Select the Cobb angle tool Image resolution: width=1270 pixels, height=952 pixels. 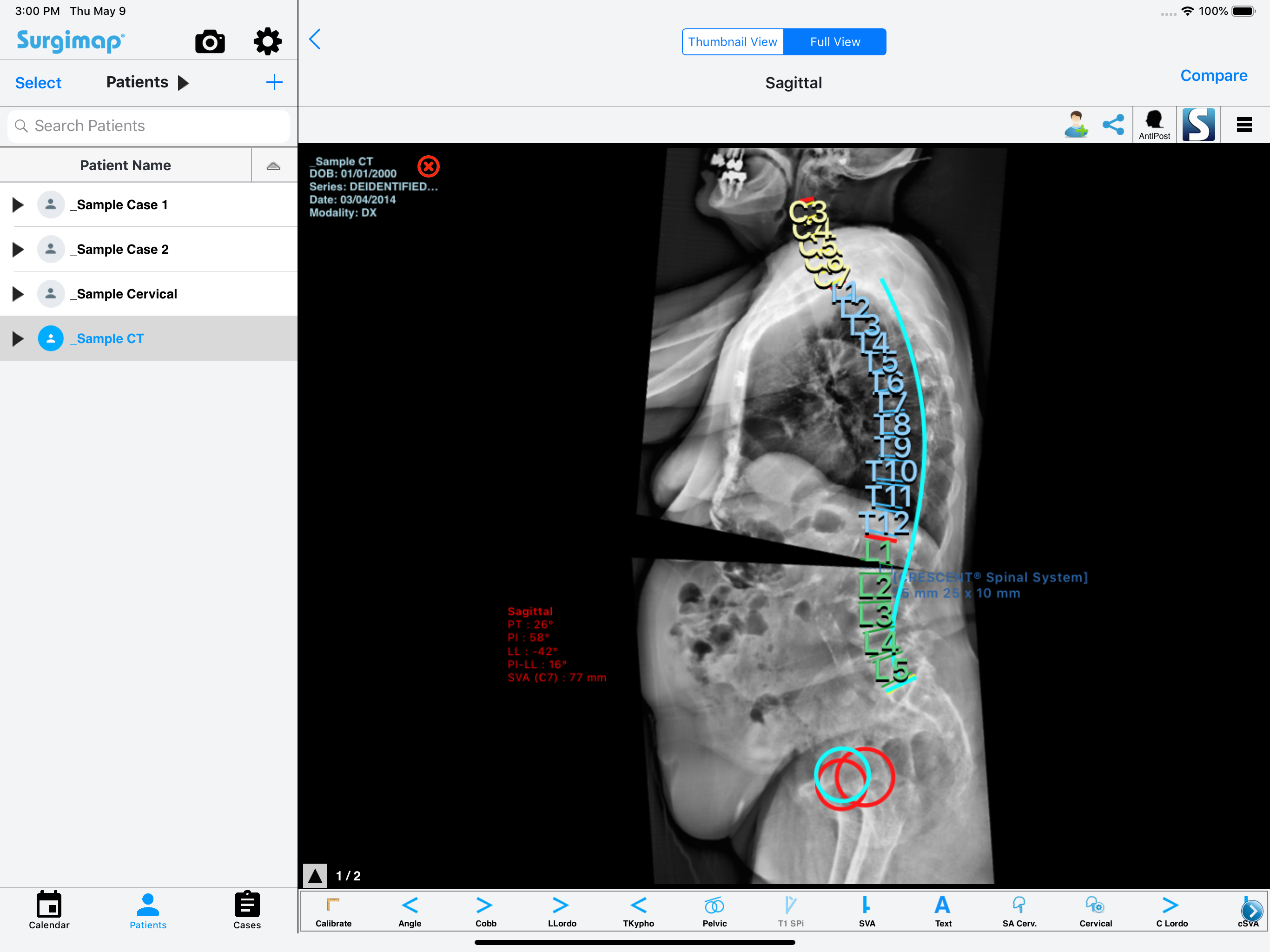coord(486,911)
